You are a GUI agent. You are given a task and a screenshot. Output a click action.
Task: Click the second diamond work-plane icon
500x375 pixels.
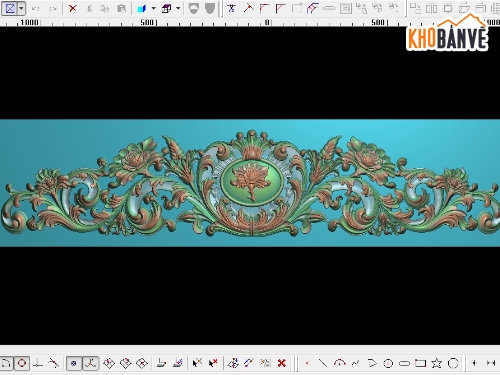125,363
